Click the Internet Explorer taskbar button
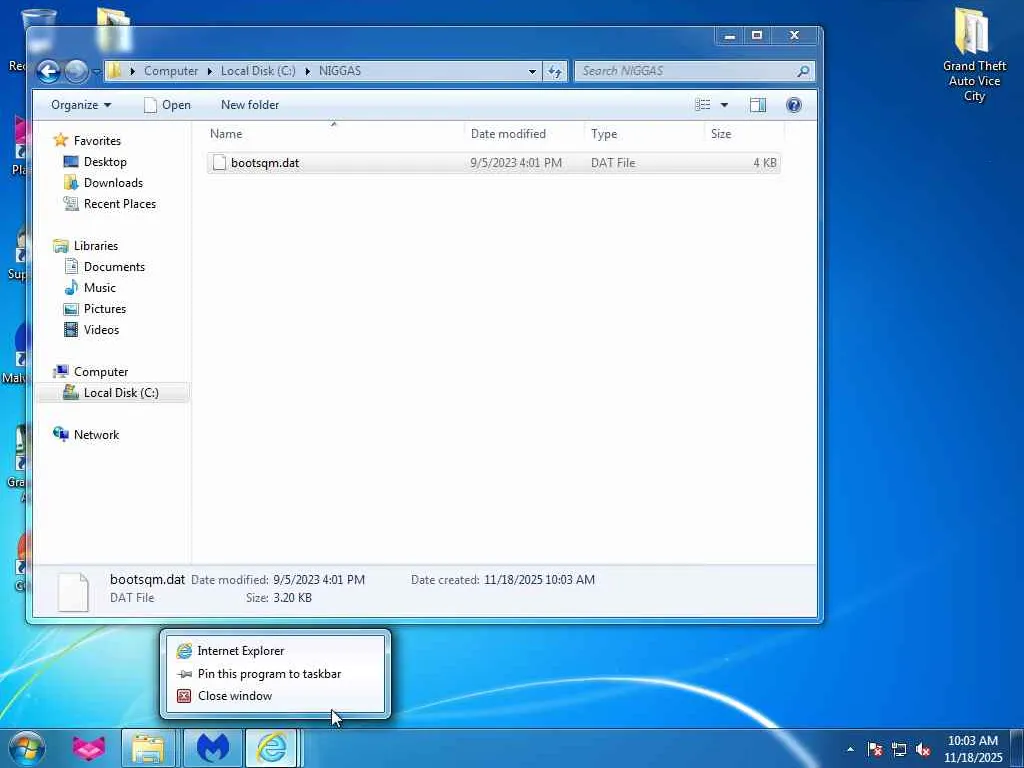The height and width of the screenshot is (768, 1024). 271,748
